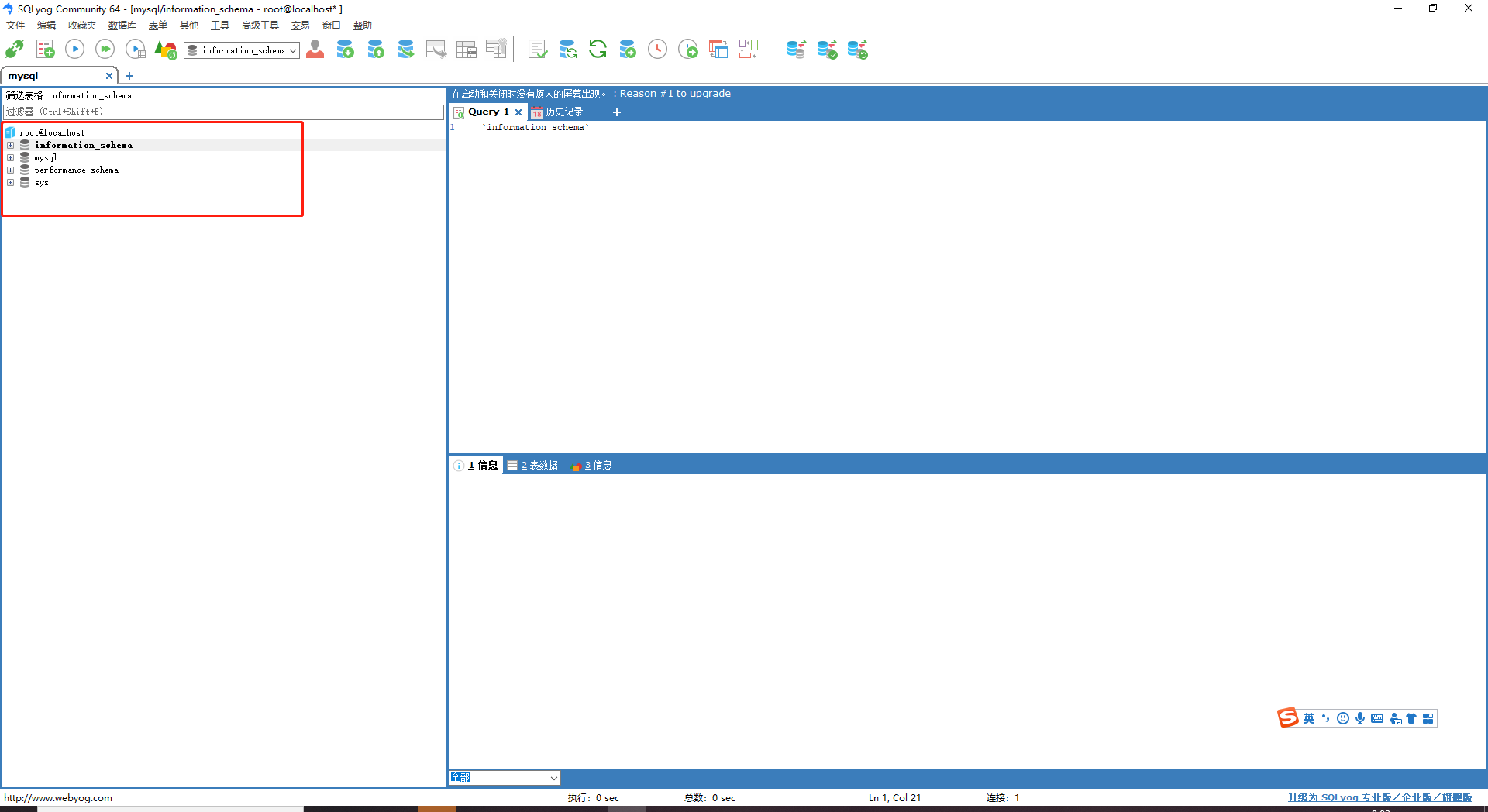Screen dimensions: 1488x812
Task: Click the http://www.webyog.com status text
Action: pos(58,797)
